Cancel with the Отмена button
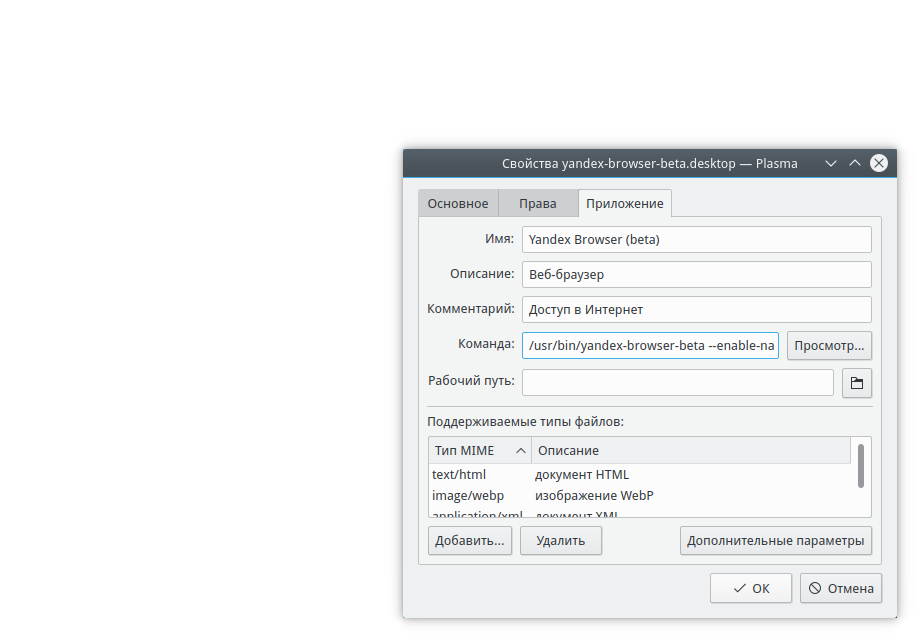 tap(840, 588)
